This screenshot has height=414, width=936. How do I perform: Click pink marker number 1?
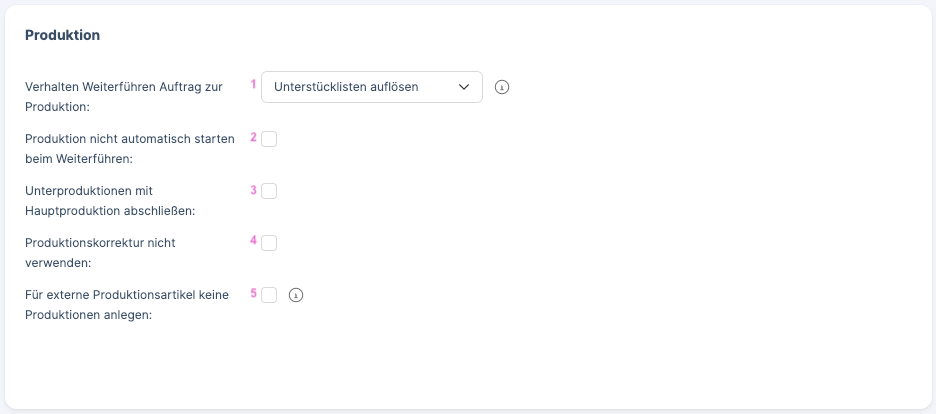(253, 85)
